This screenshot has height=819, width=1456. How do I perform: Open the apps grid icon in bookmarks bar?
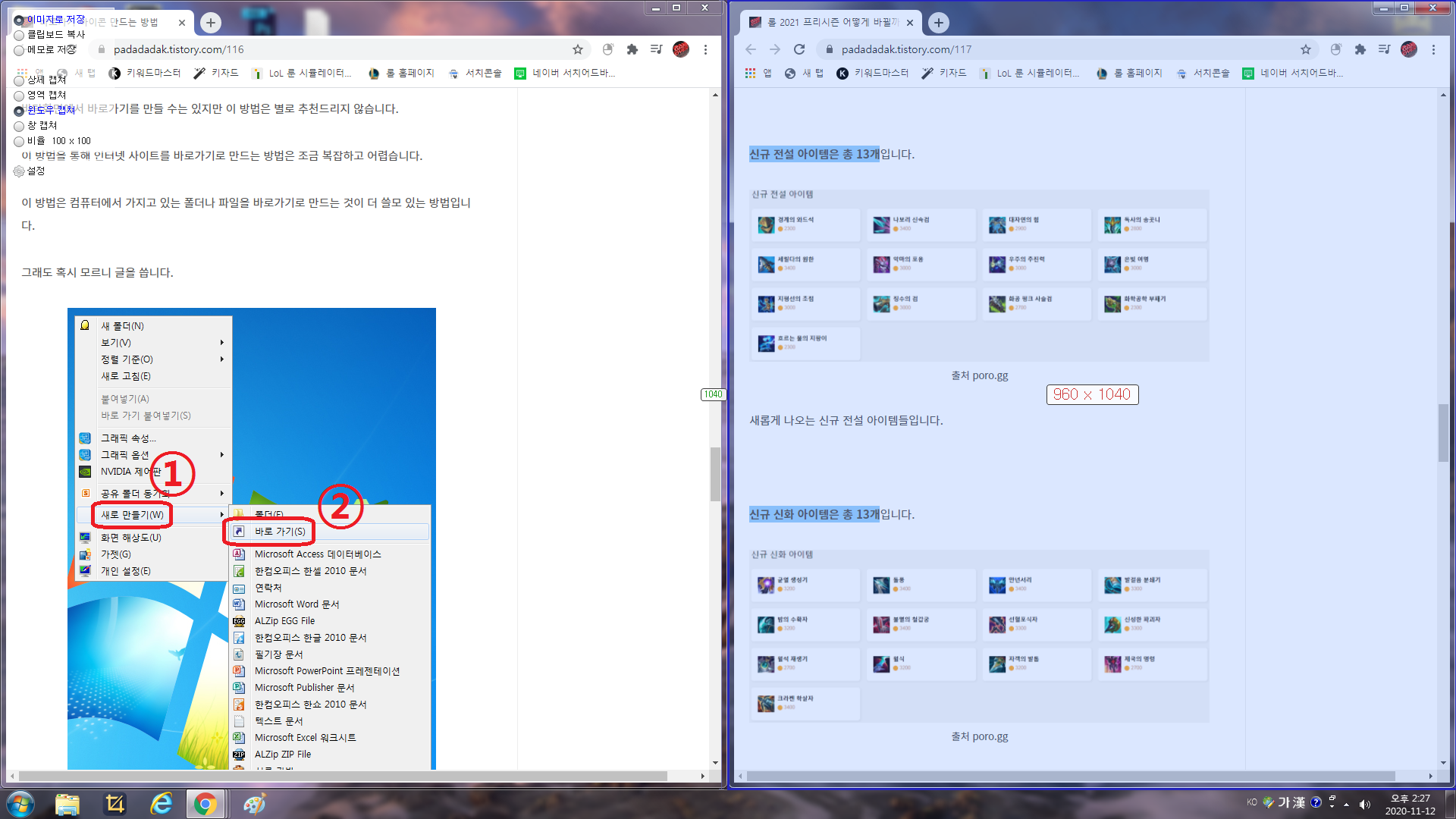point(750,73)
